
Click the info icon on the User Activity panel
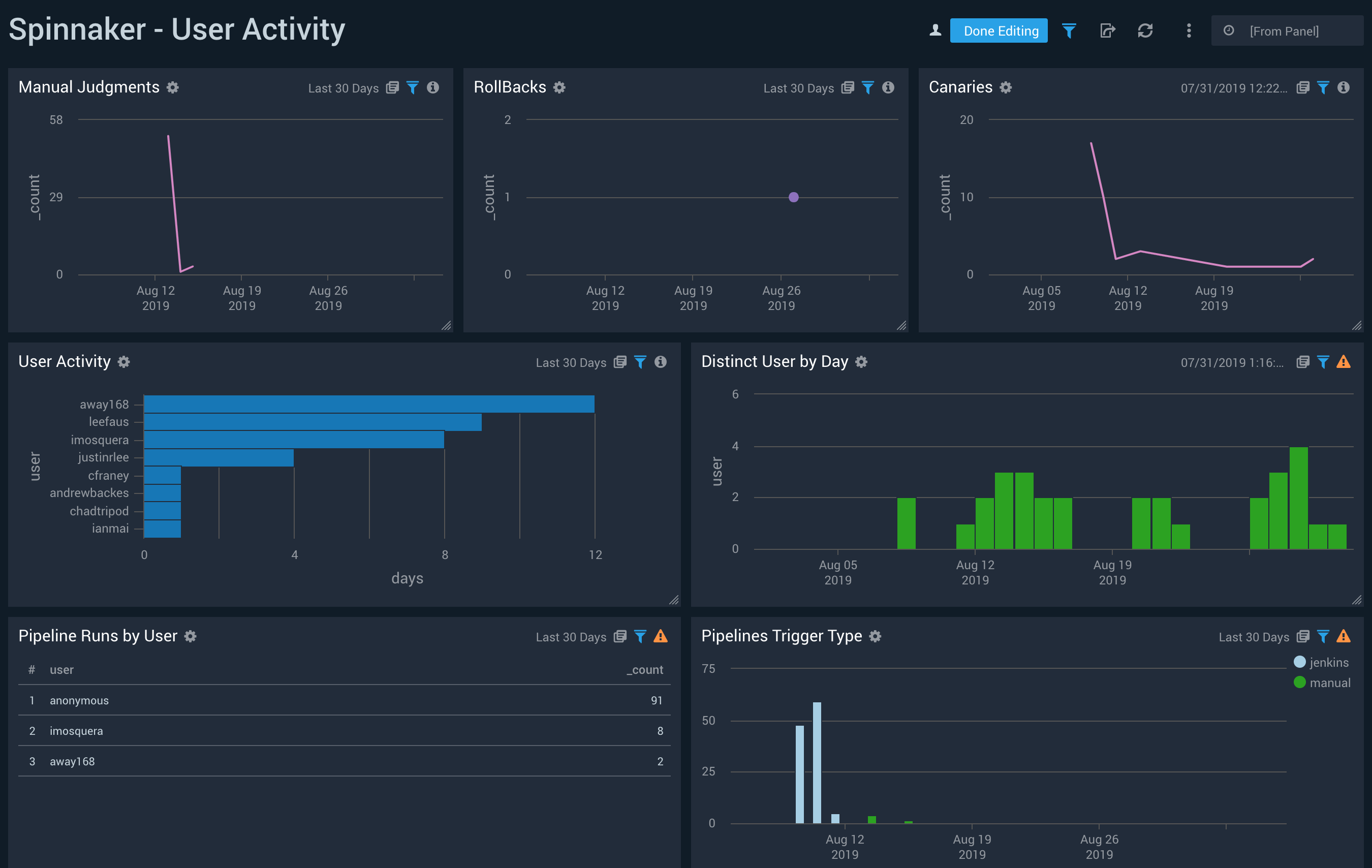[661, 362]
